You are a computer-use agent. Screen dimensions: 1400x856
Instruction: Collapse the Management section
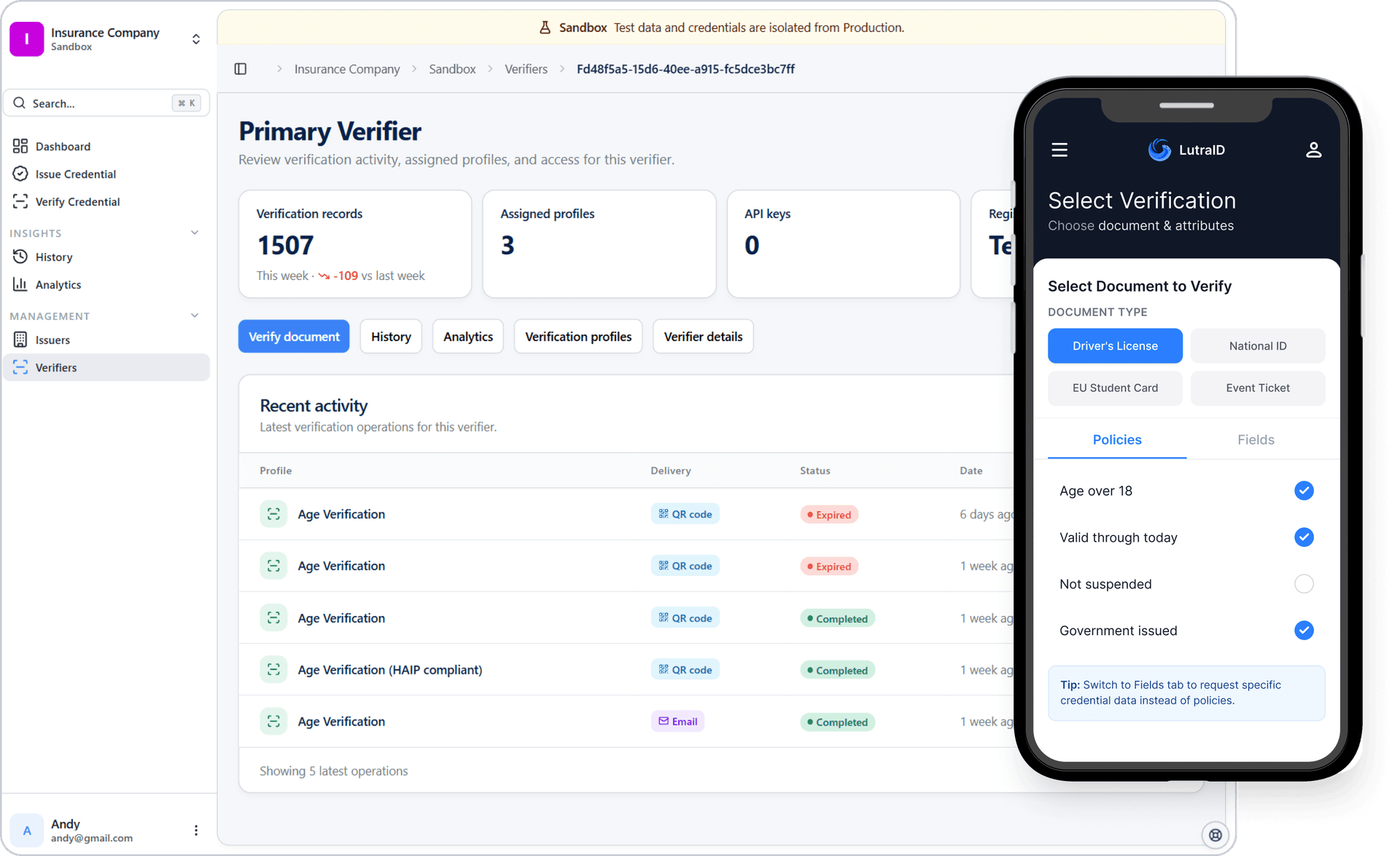point(195,316)
